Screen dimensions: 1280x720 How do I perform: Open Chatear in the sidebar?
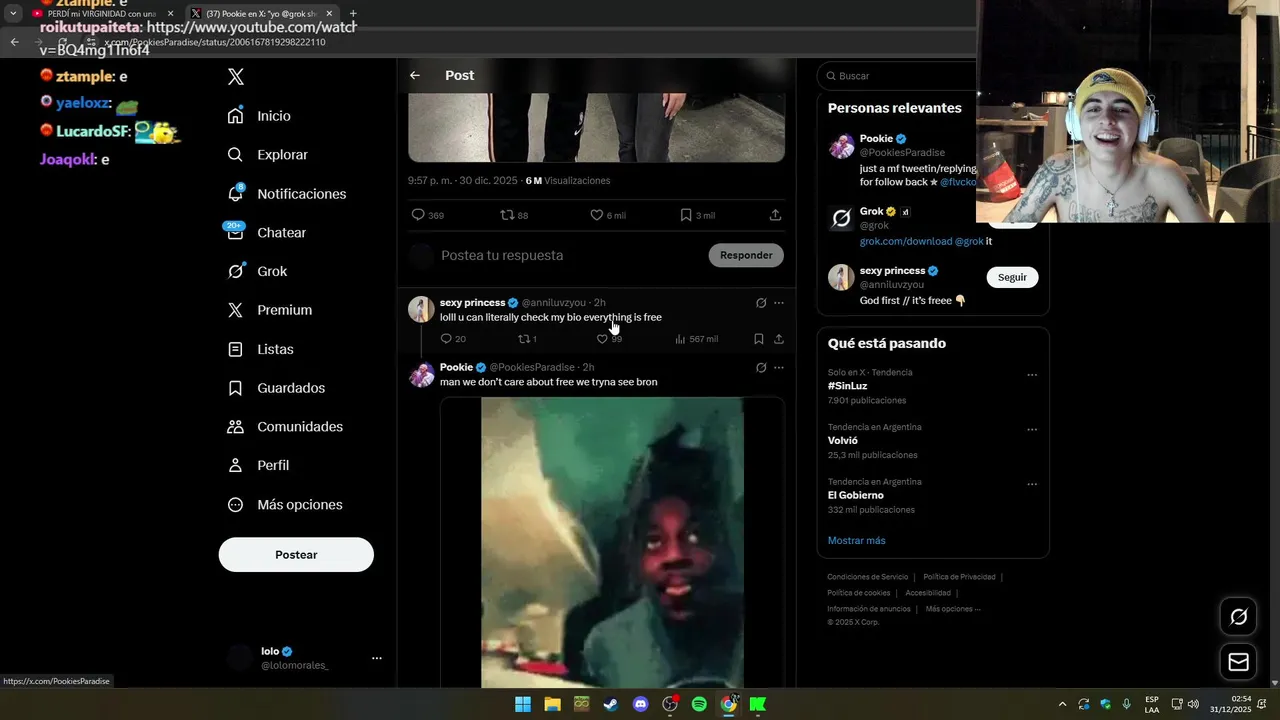coord(266,232)
